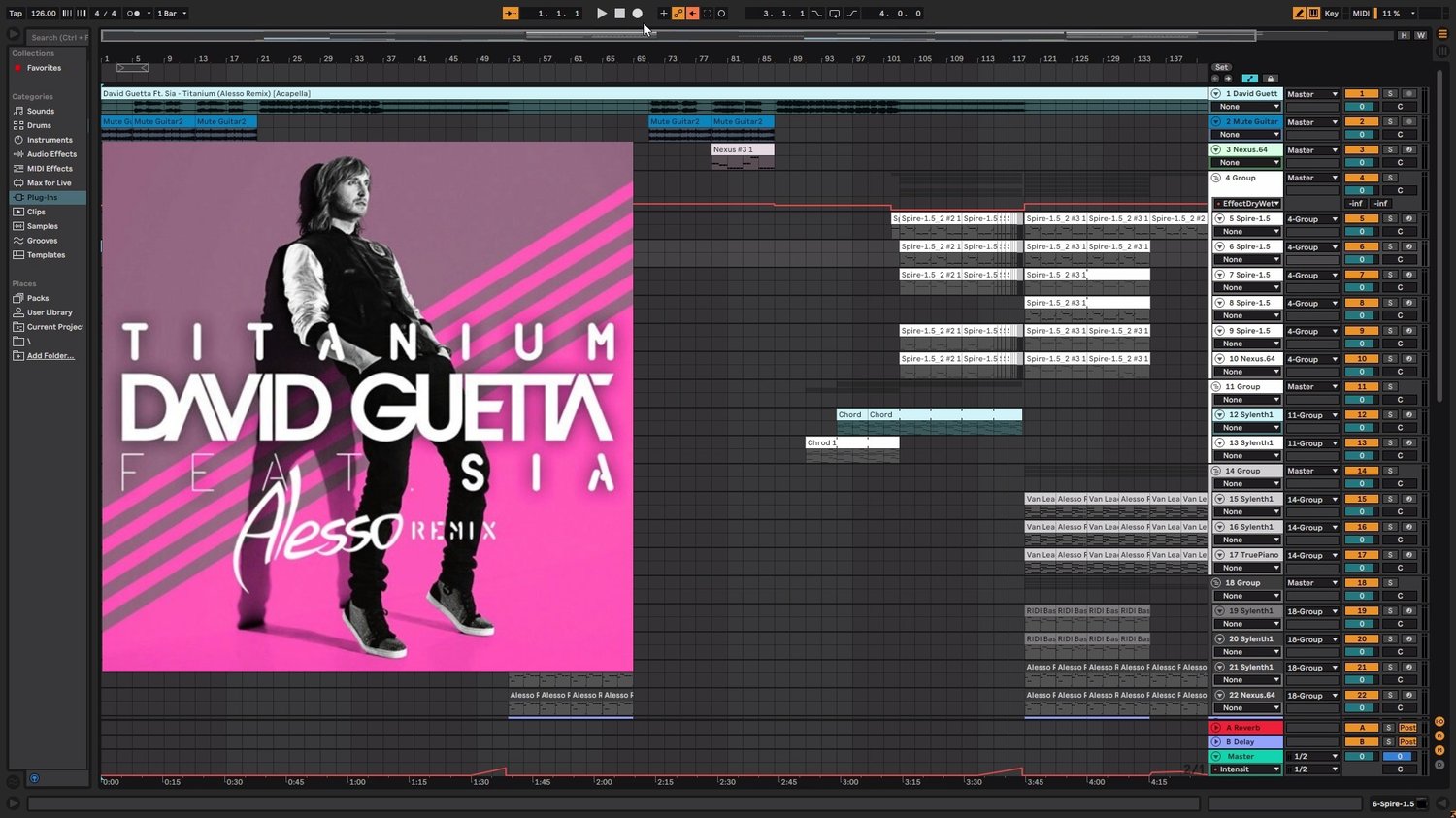Collapse track 3 Nexus.64 unfold arrow
The image size is (1456, 818).
1216,150
